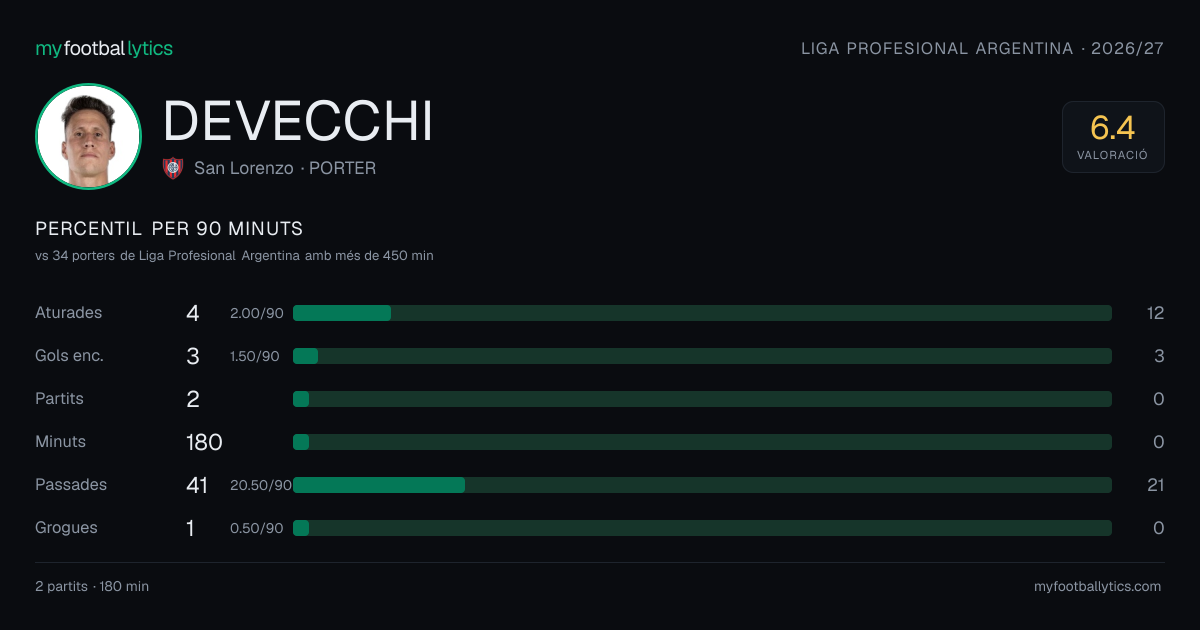Click the 6.4 Valoració rating badge
The height and width of the screenshot is (630, 1200).
[1113, 137]
